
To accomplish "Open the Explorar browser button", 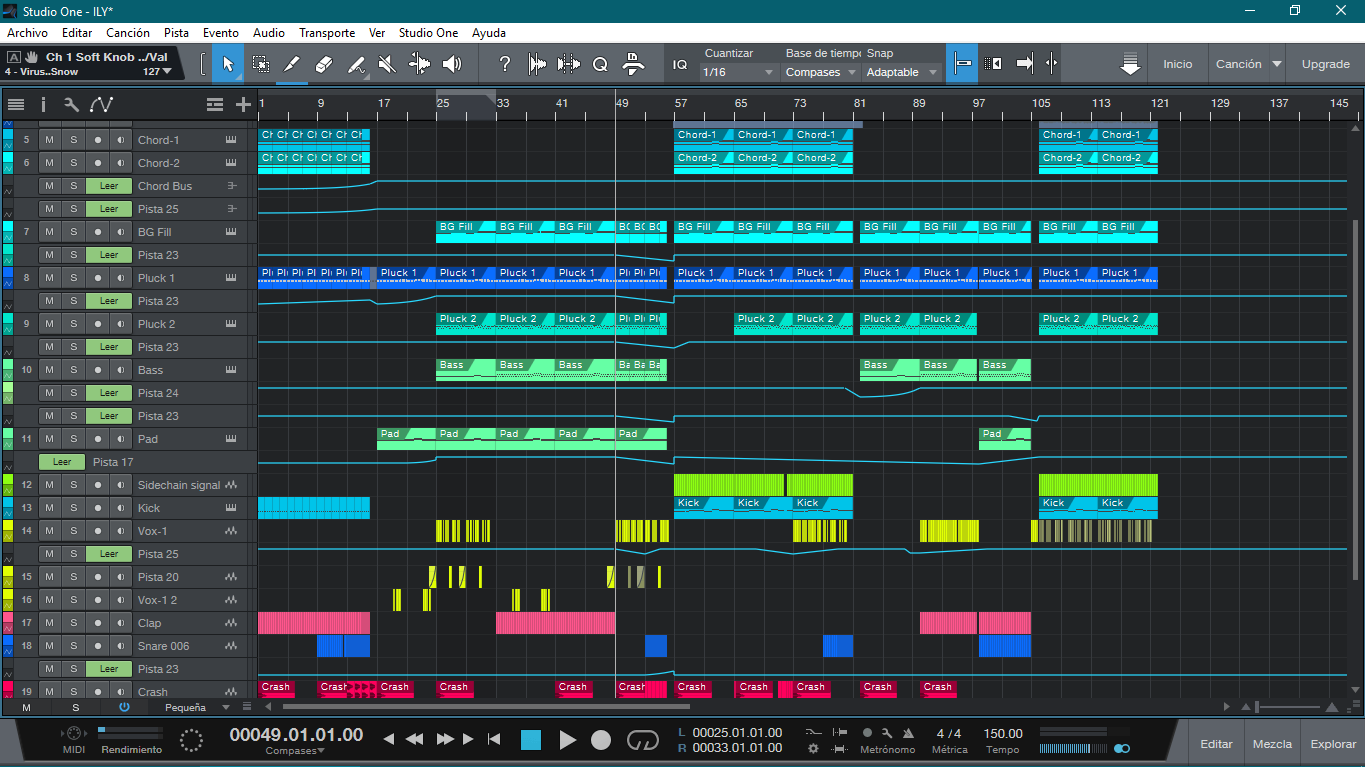I will [1333, 744].
